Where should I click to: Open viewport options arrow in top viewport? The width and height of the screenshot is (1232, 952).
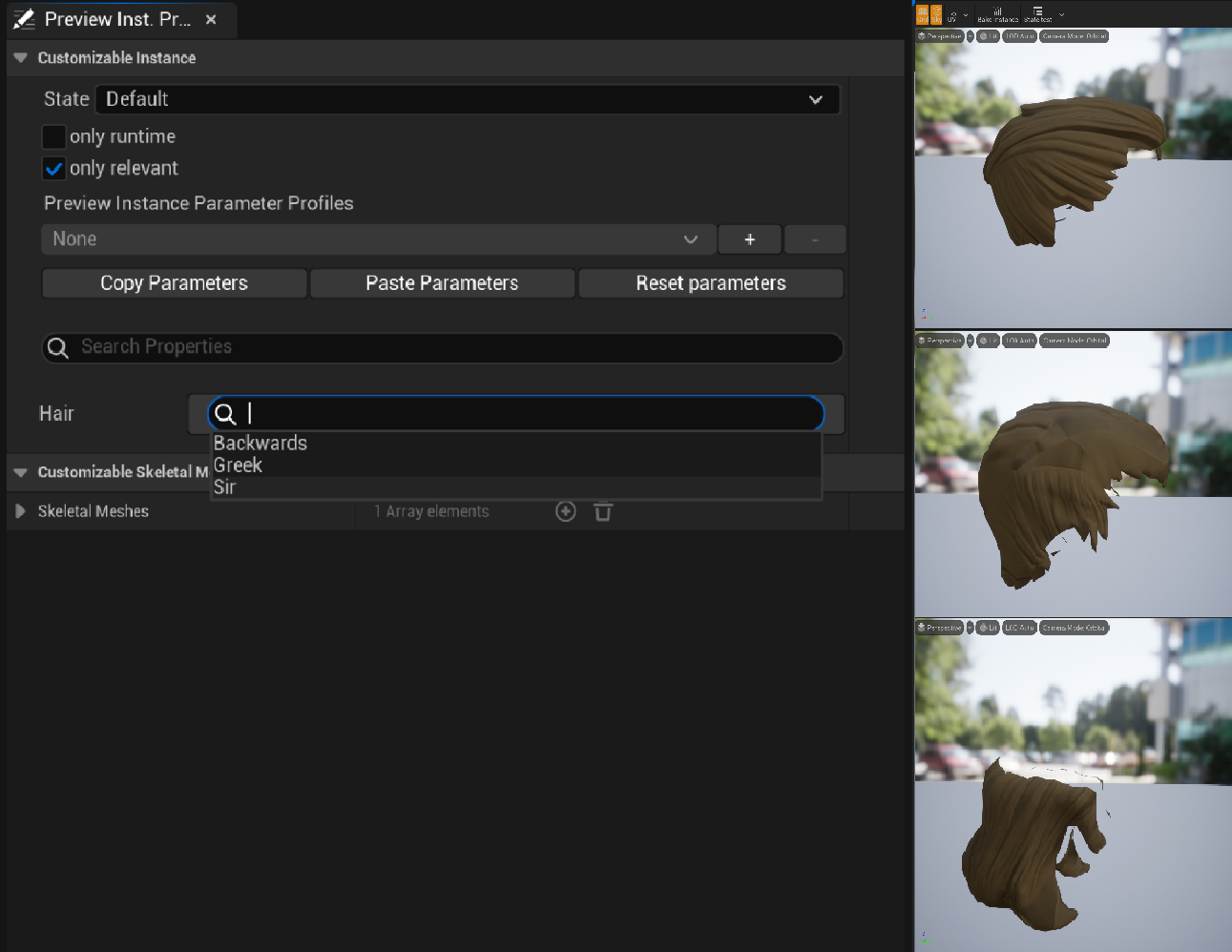click(x=971, y=36)
